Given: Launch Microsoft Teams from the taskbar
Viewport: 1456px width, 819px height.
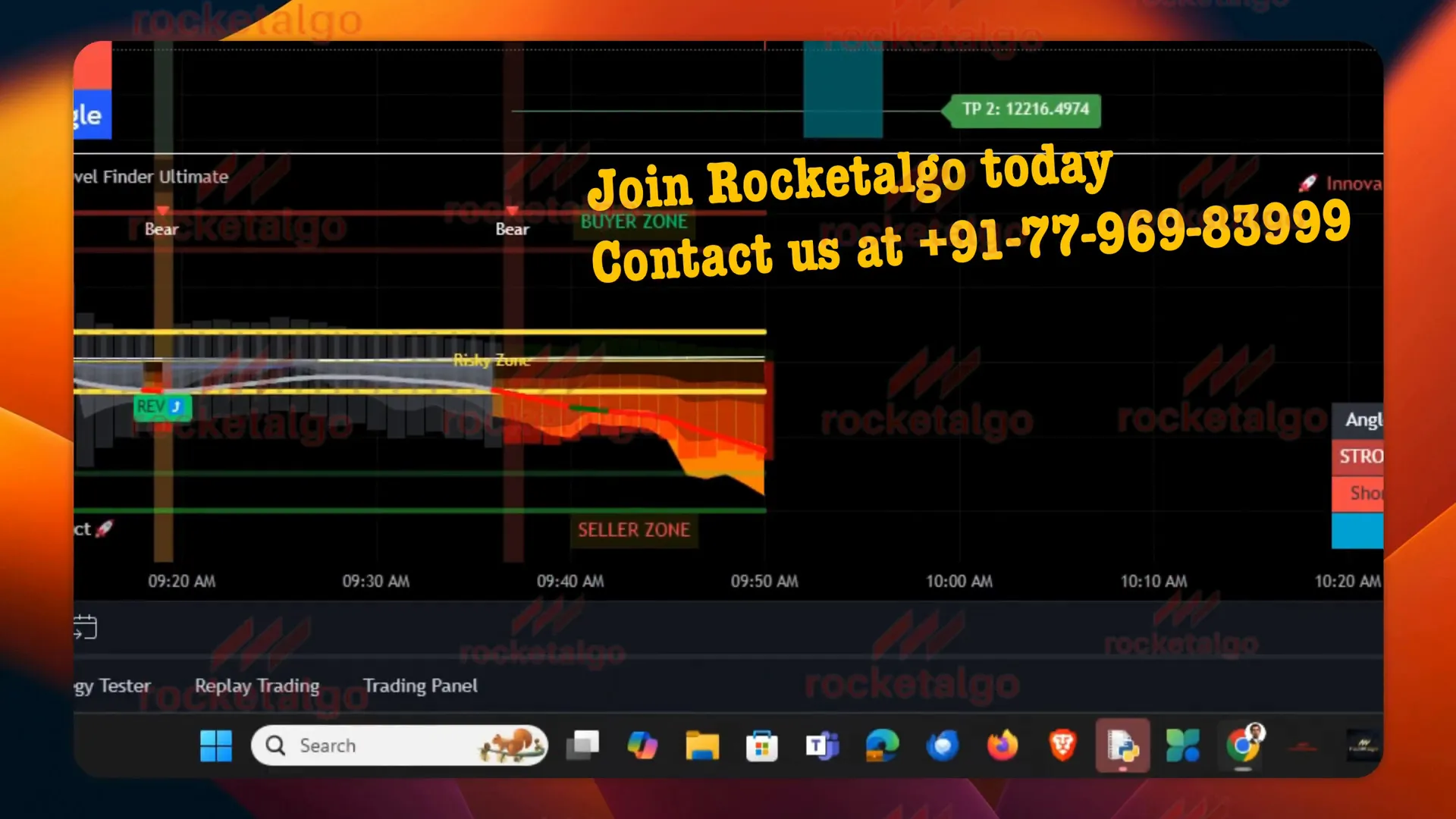Looking at the screenshot, I should [822, 746].
